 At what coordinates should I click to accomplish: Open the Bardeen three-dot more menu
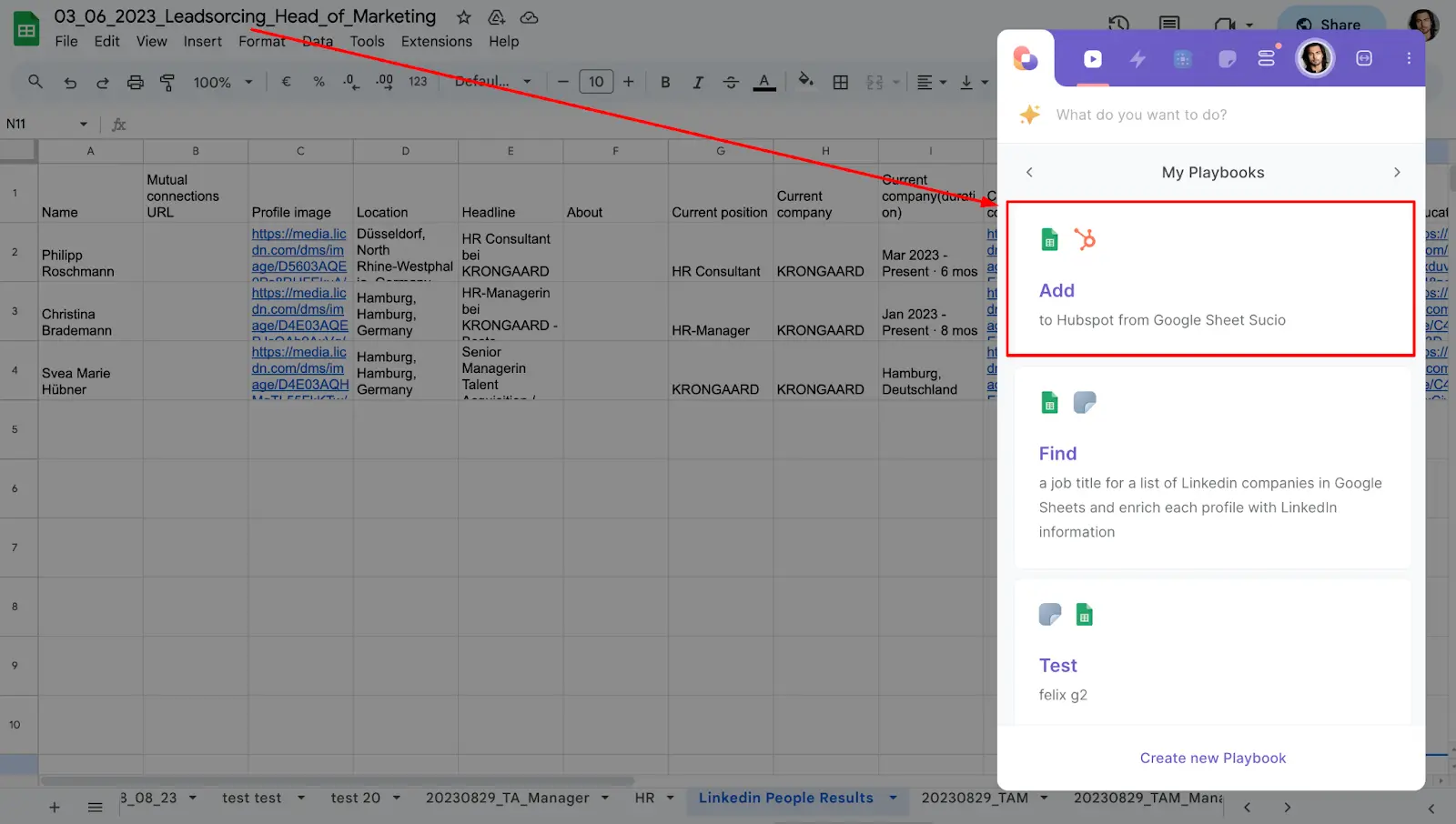coord(1409,58)
